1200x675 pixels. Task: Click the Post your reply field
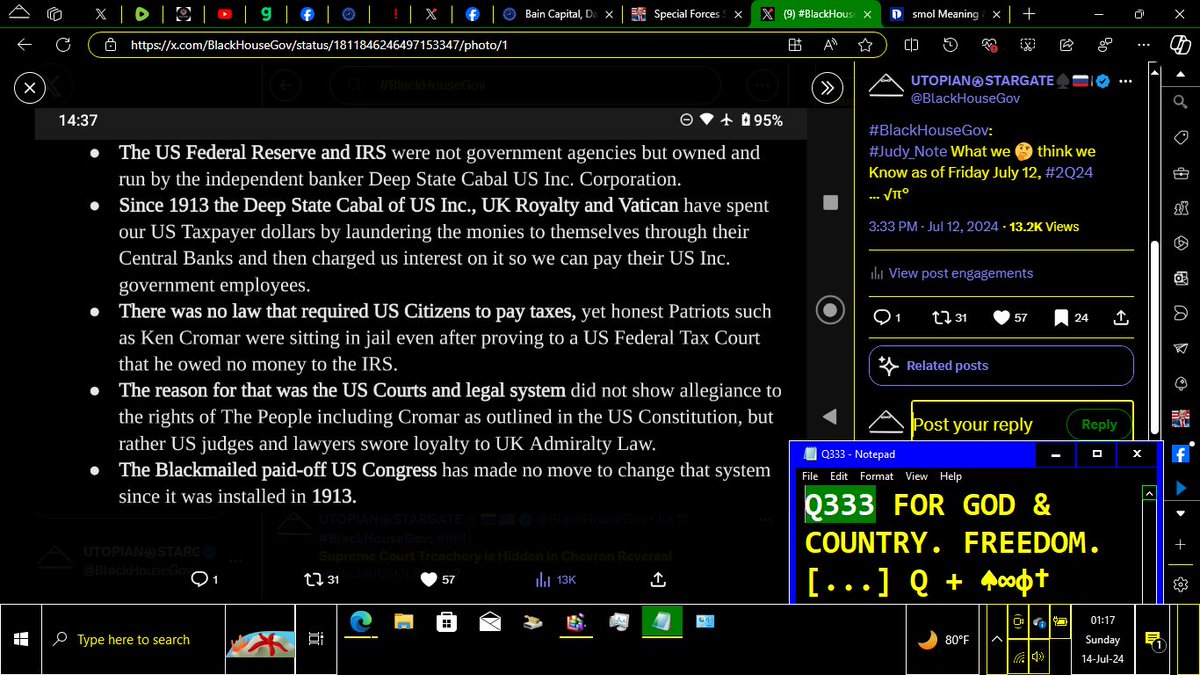pyautogui.click(x=984, y=424)
